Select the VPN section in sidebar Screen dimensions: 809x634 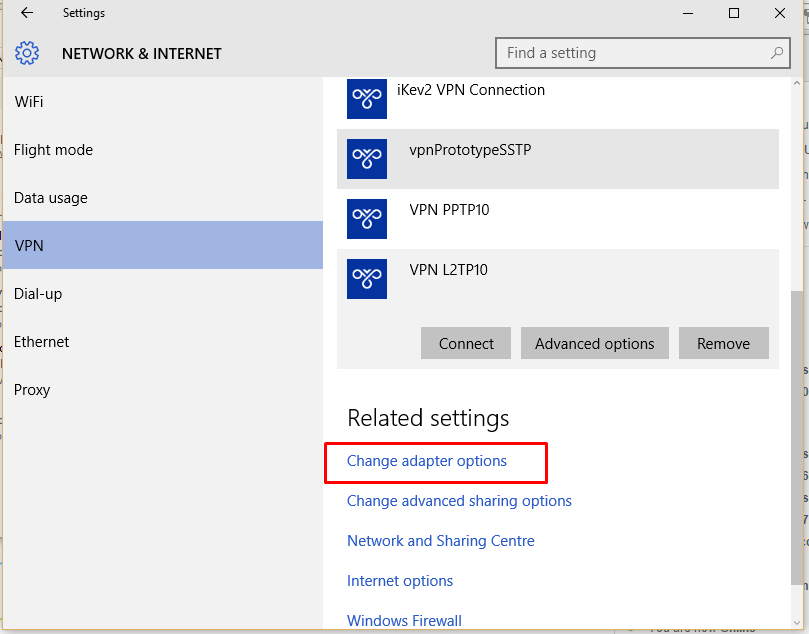[x=163, y=245]
